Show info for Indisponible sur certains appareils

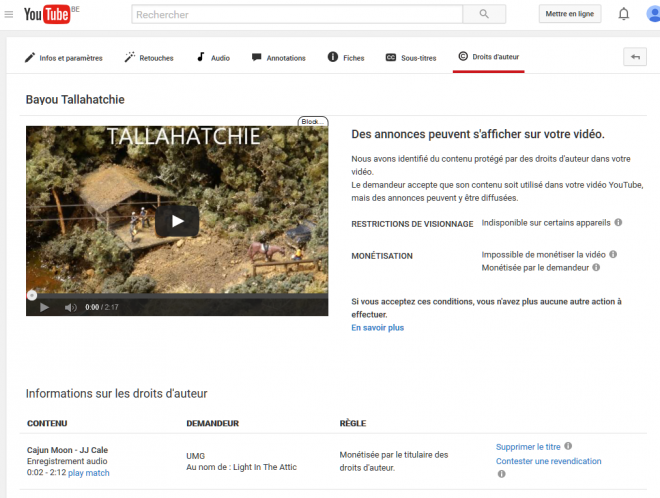pyautogui.click(x=618, y=222)
